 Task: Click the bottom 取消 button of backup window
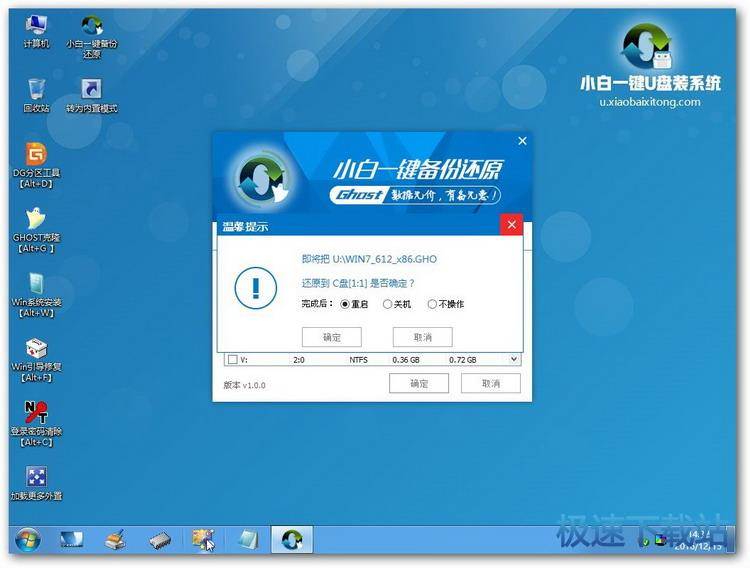pos(491,383)
